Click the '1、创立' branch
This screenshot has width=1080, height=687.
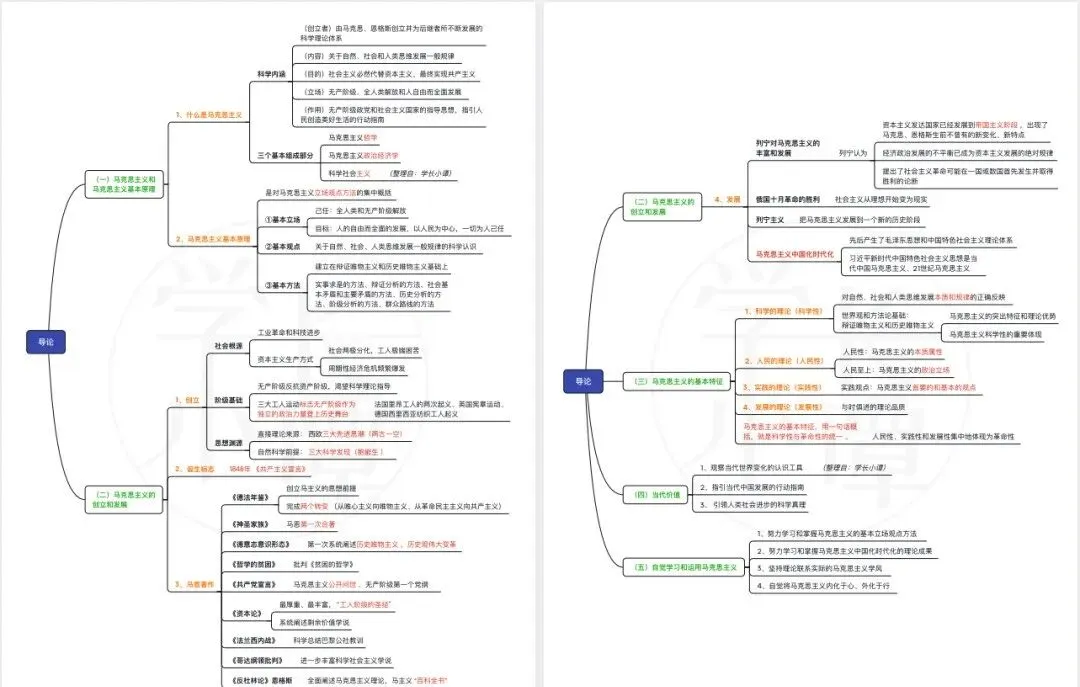pos(187,400)
